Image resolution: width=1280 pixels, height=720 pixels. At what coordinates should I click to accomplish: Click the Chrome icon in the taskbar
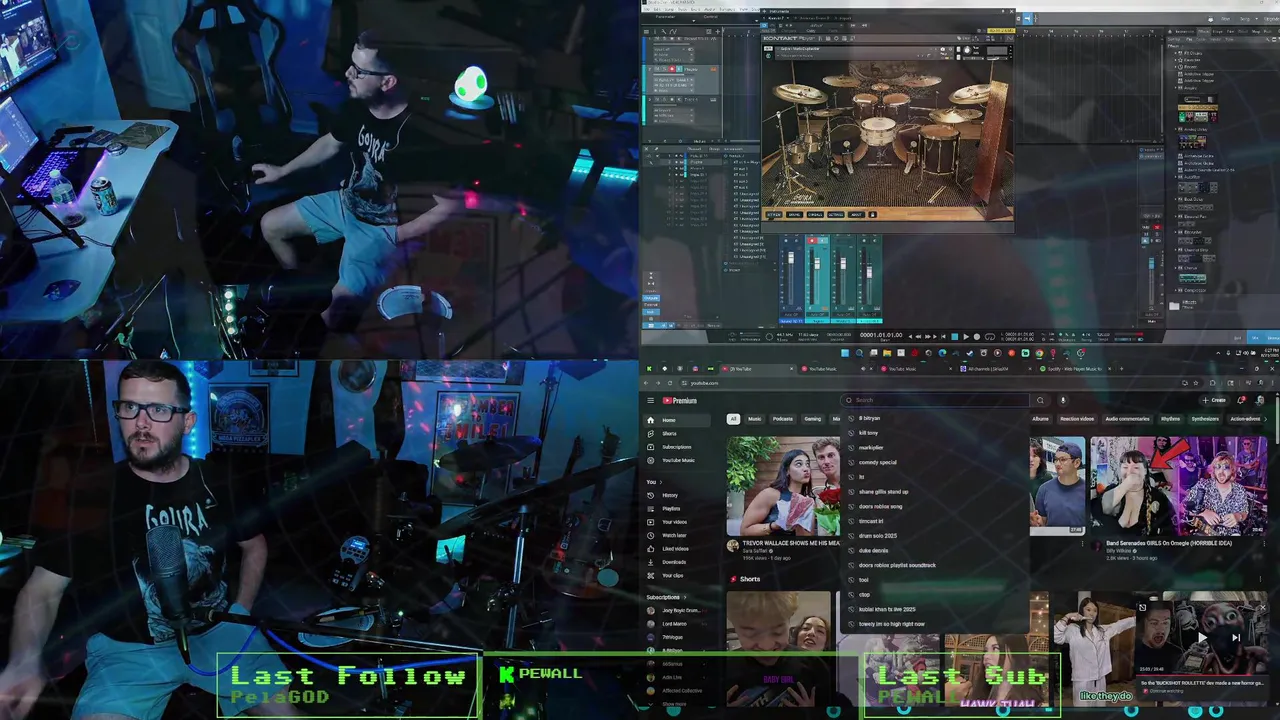tap(1039, 353)
